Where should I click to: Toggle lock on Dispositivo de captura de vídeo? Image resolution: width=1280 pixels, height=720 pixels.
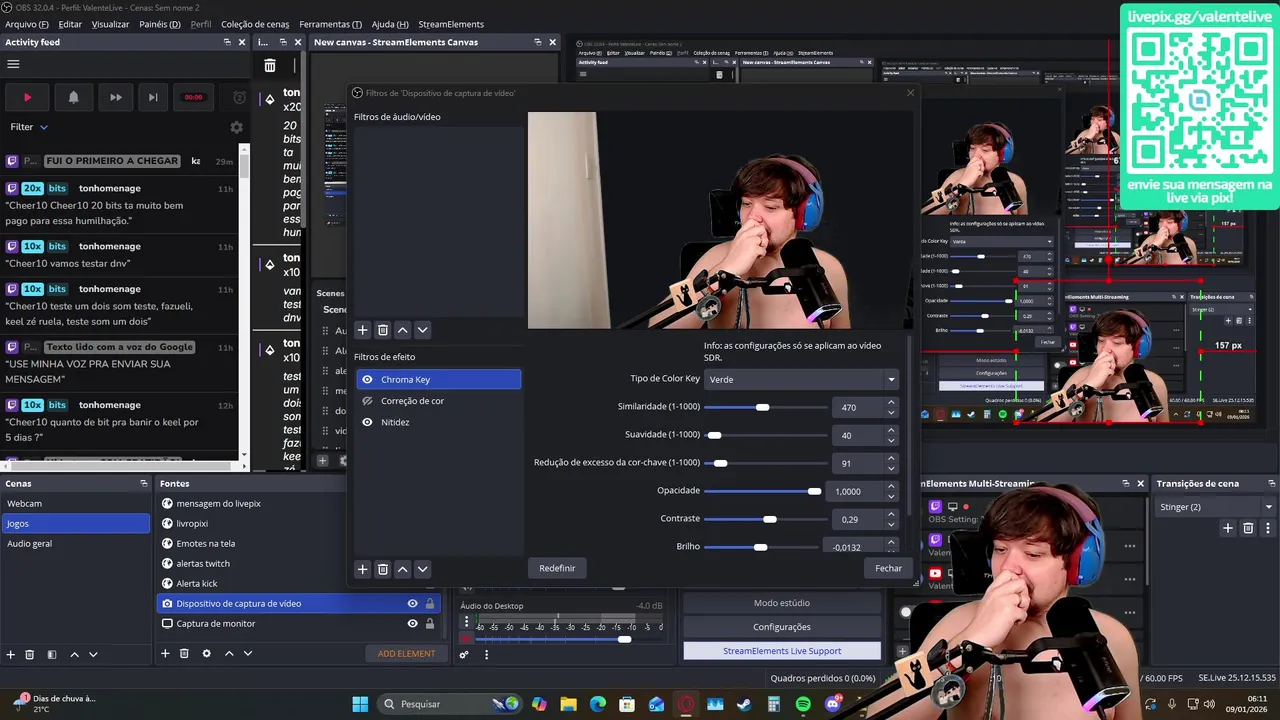(430, 604)
